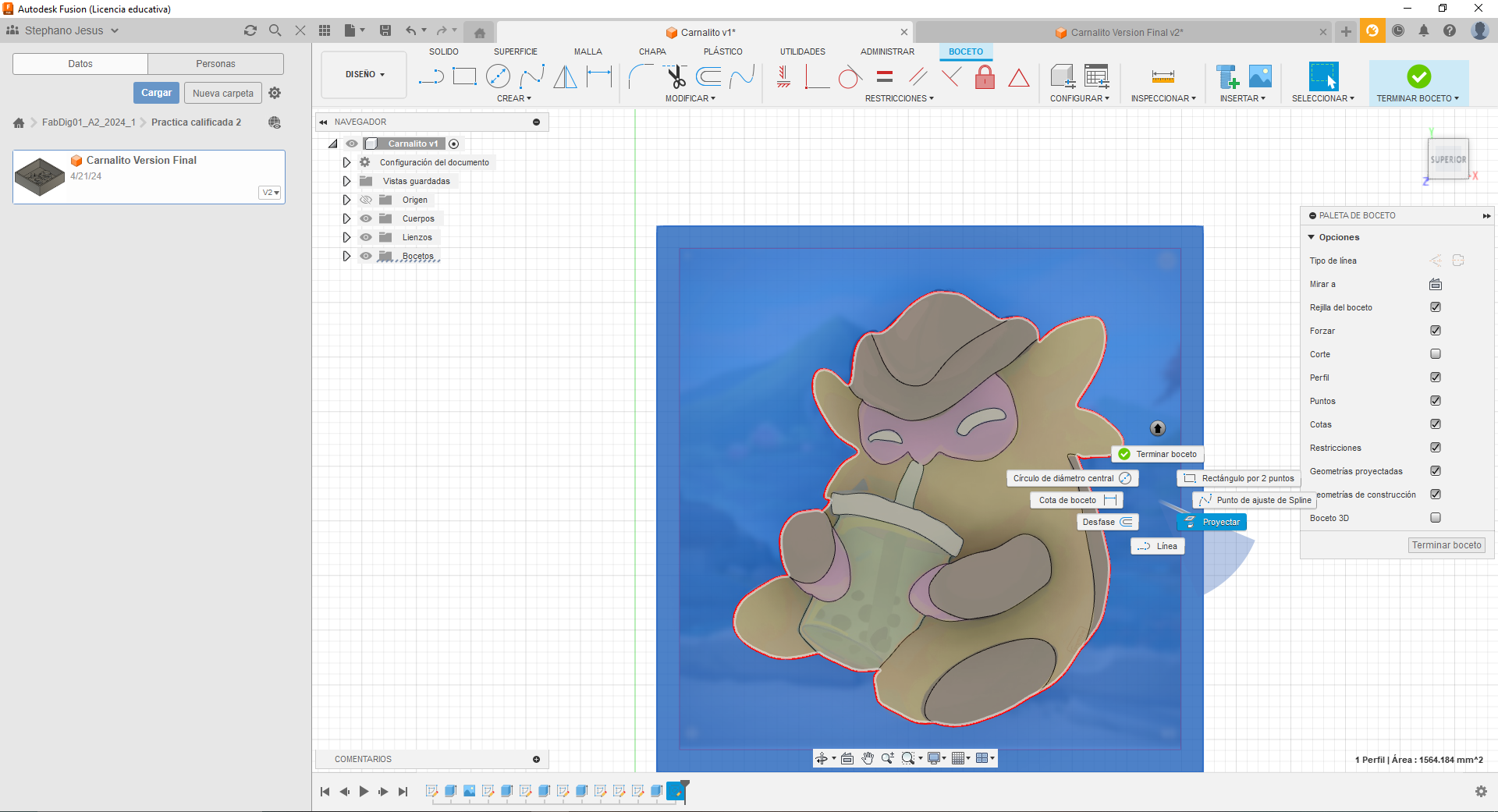Choose the center diameter circle toolbar icon
The image size is (1498, 812).
point(498,76)
